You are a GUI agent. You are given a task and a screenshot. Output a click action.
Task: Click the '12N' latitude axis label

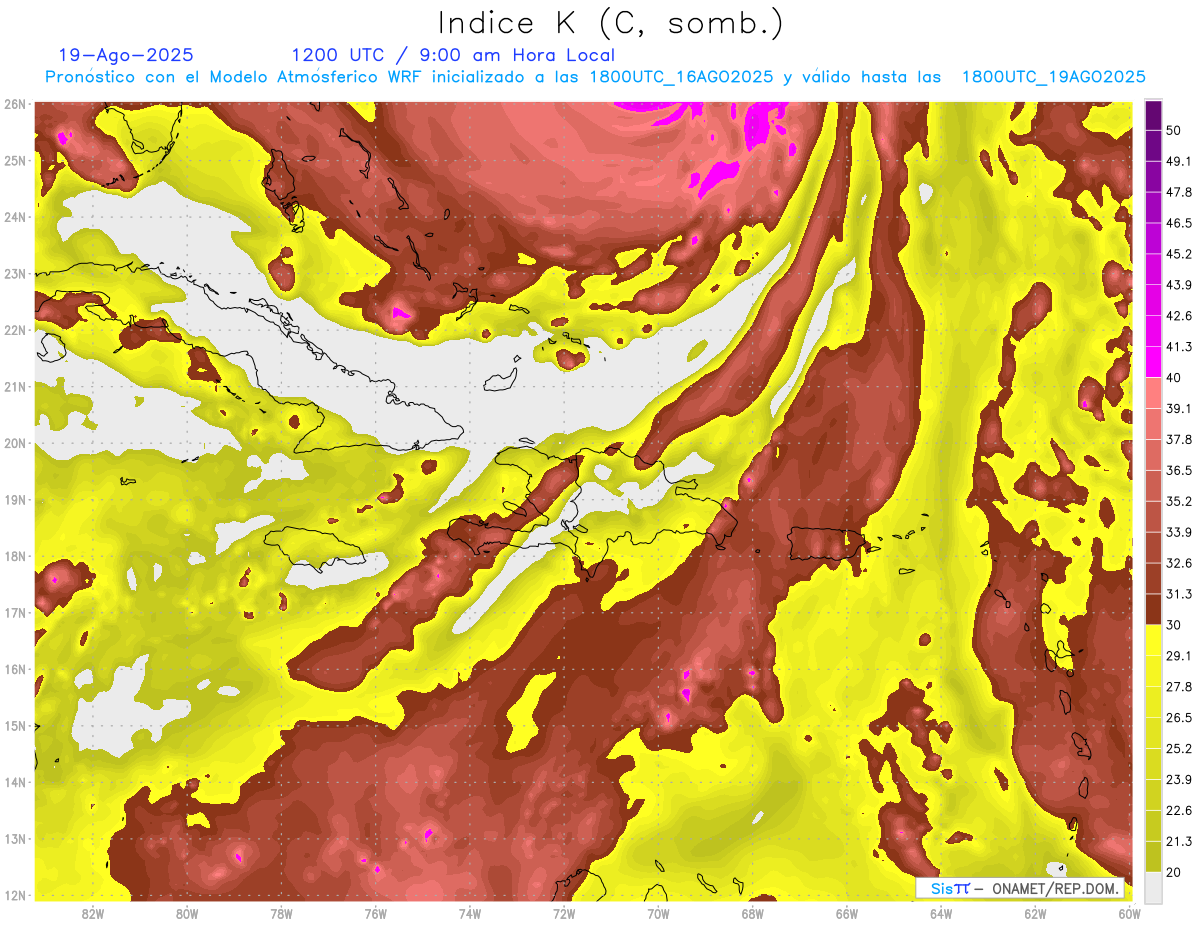(x=15, y=894)
